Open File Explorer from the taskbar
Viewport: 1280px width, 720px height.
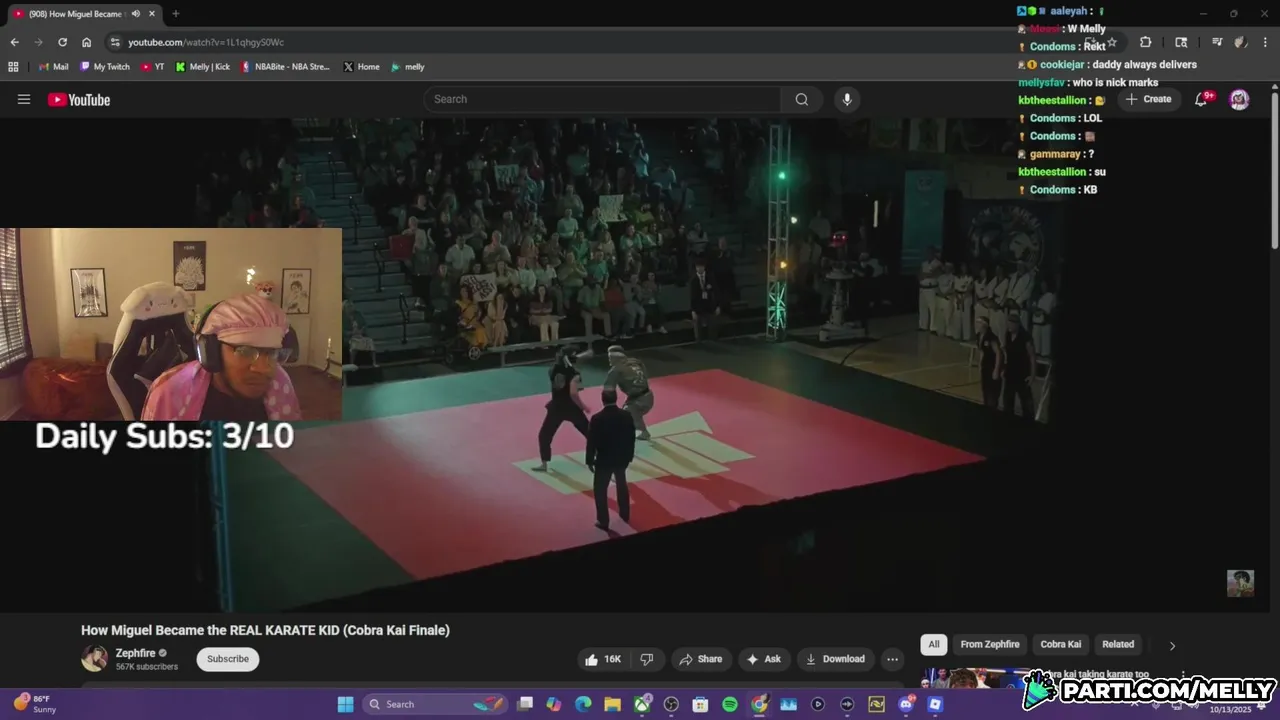click(612, 704)
